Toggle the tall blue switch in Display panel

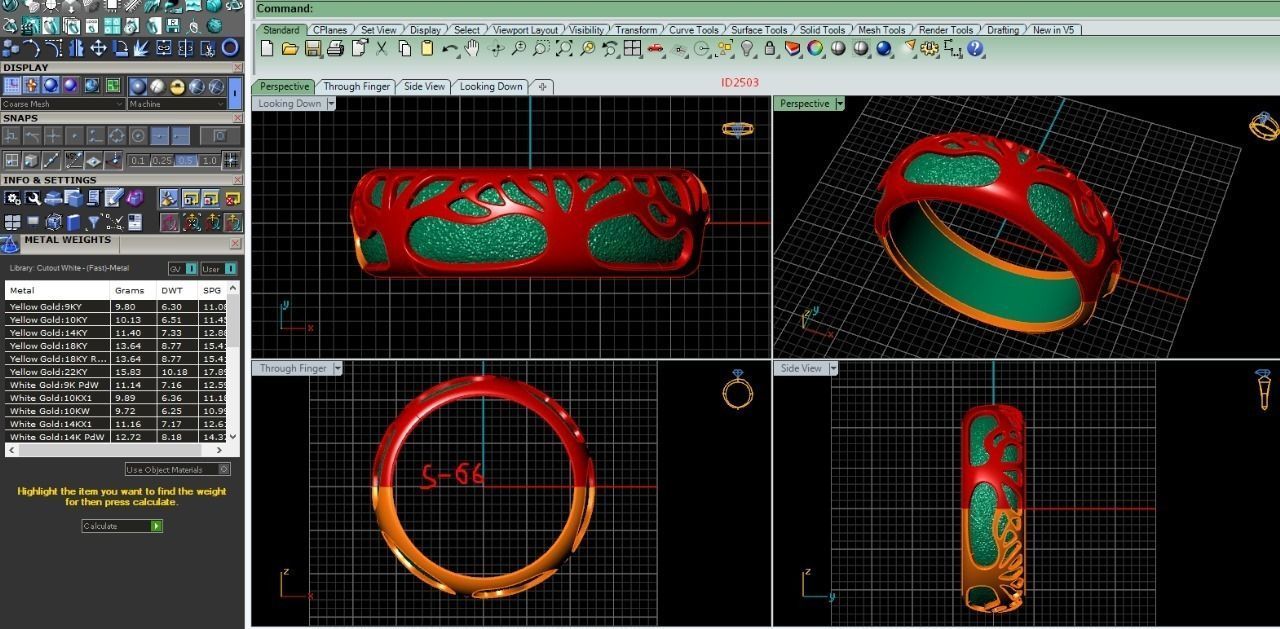coord(235,93)
